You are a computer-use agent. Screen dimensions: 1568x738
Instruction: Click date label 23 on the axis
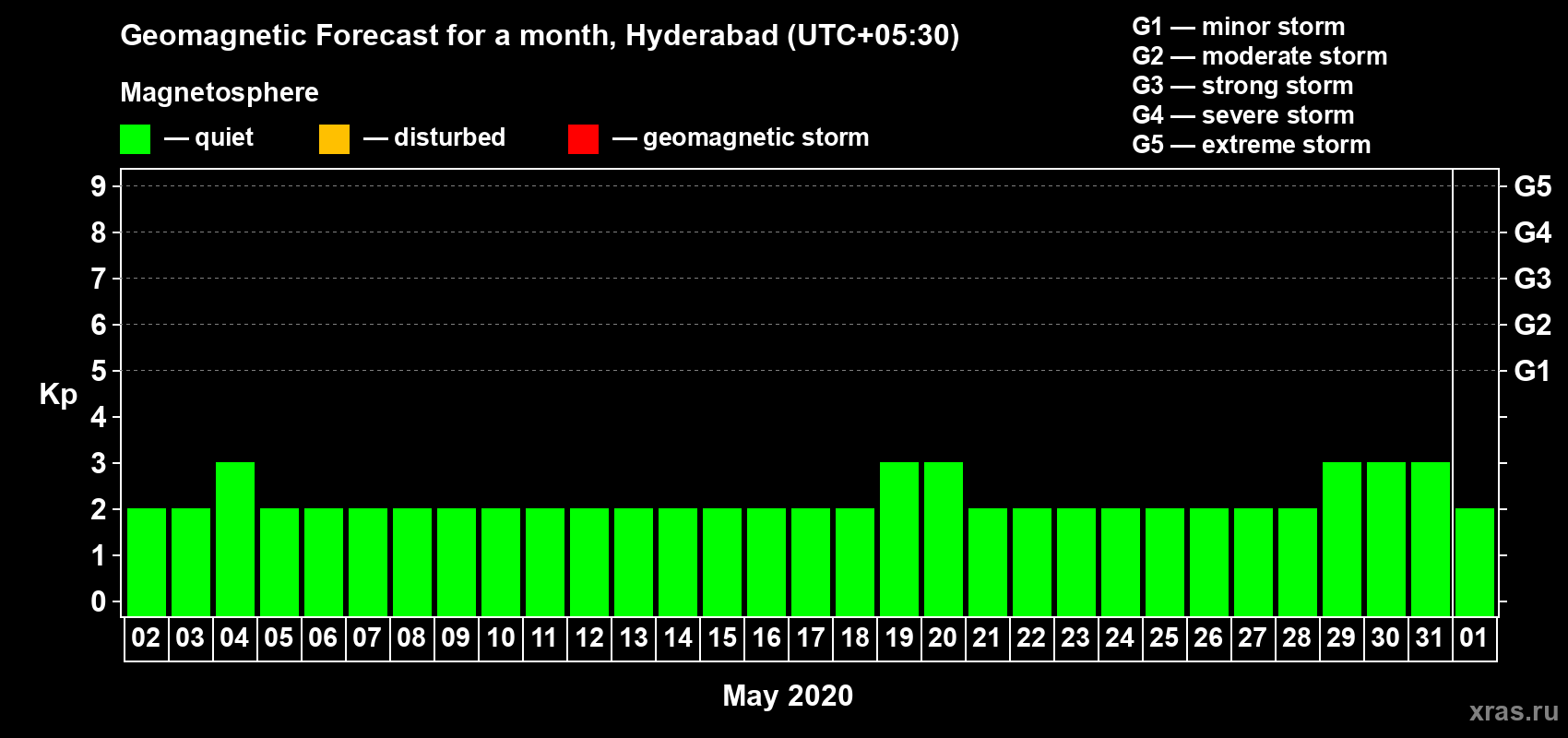point(1075,637)
